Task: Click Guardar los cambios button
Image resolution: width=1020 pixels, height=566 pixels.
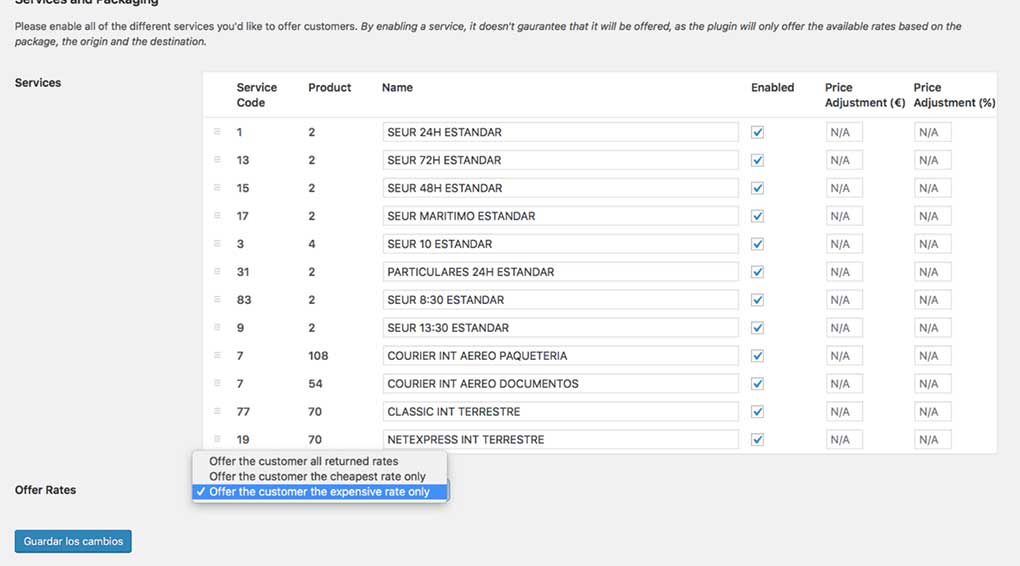Action: 73,541
